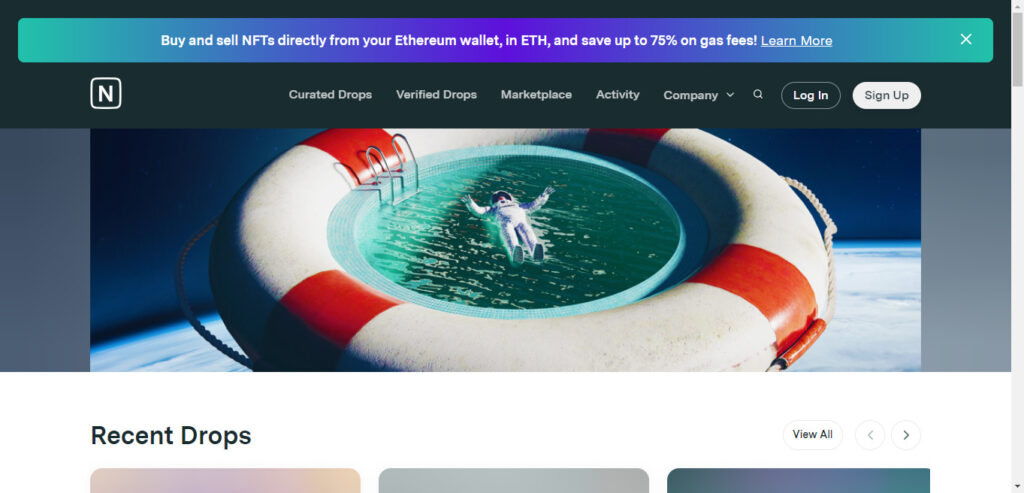1024x493 pixels.
Task: Open the Nifty Gateway N logo home
Action: [105, 93]
